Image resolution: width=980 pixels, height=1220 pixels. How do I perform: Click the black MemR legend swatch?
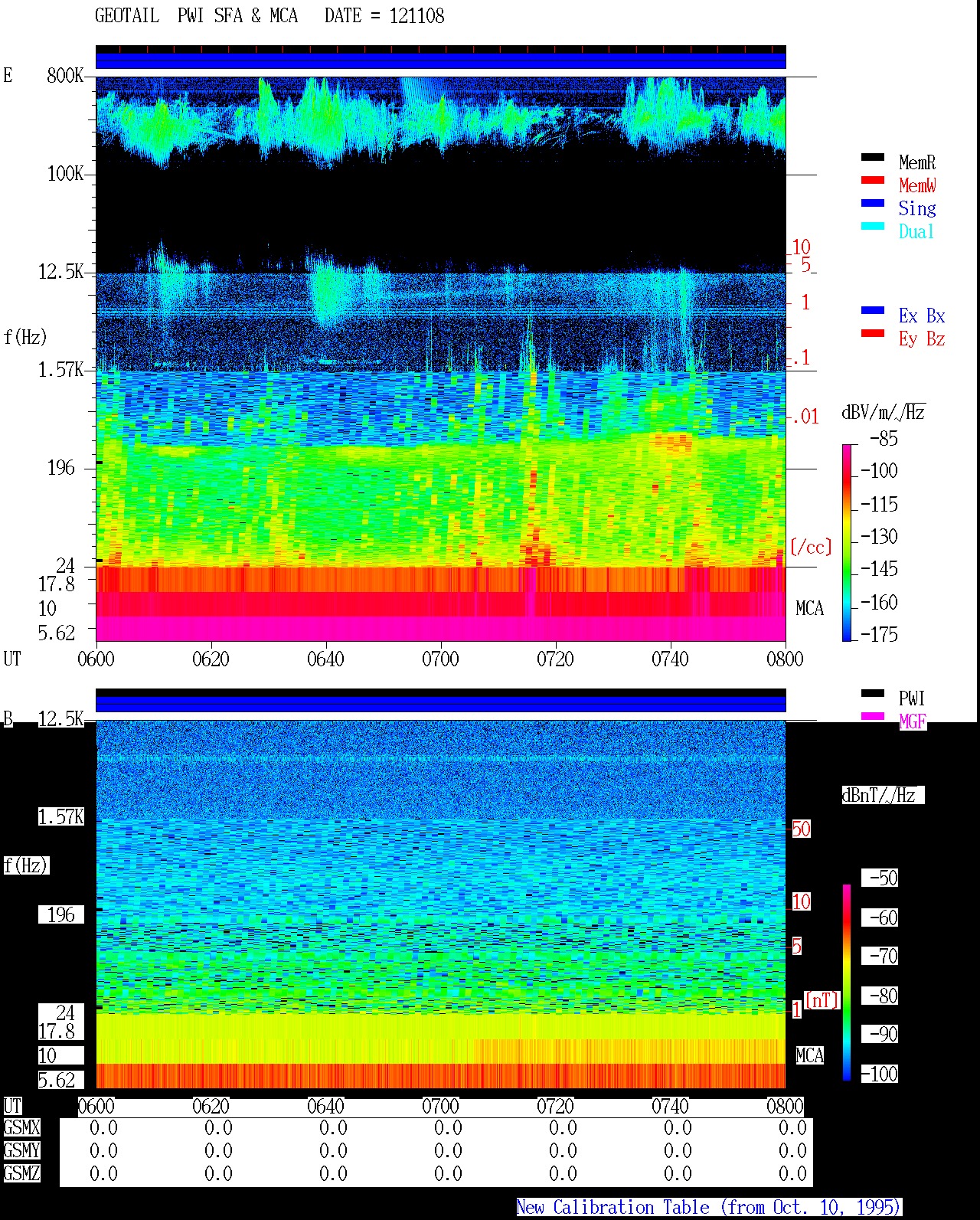[x=873, y=158]
